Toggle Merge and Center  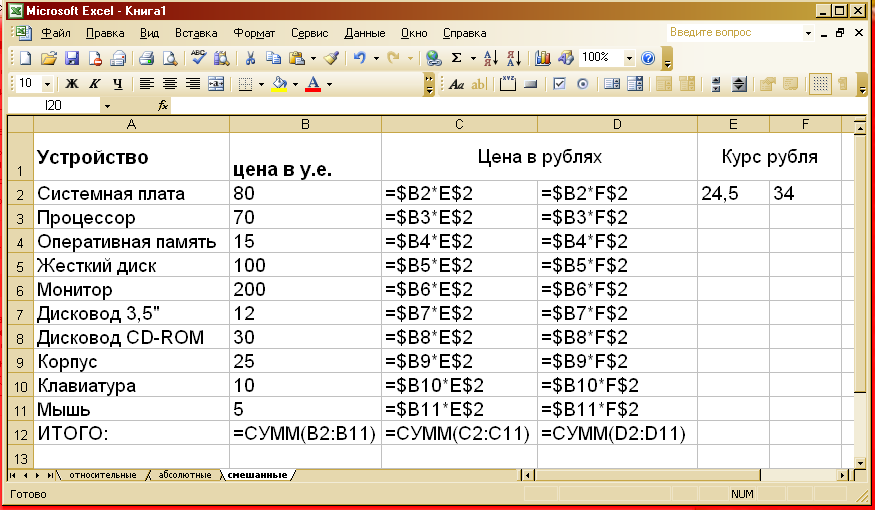pyautogui.click(x=215, y=84)
